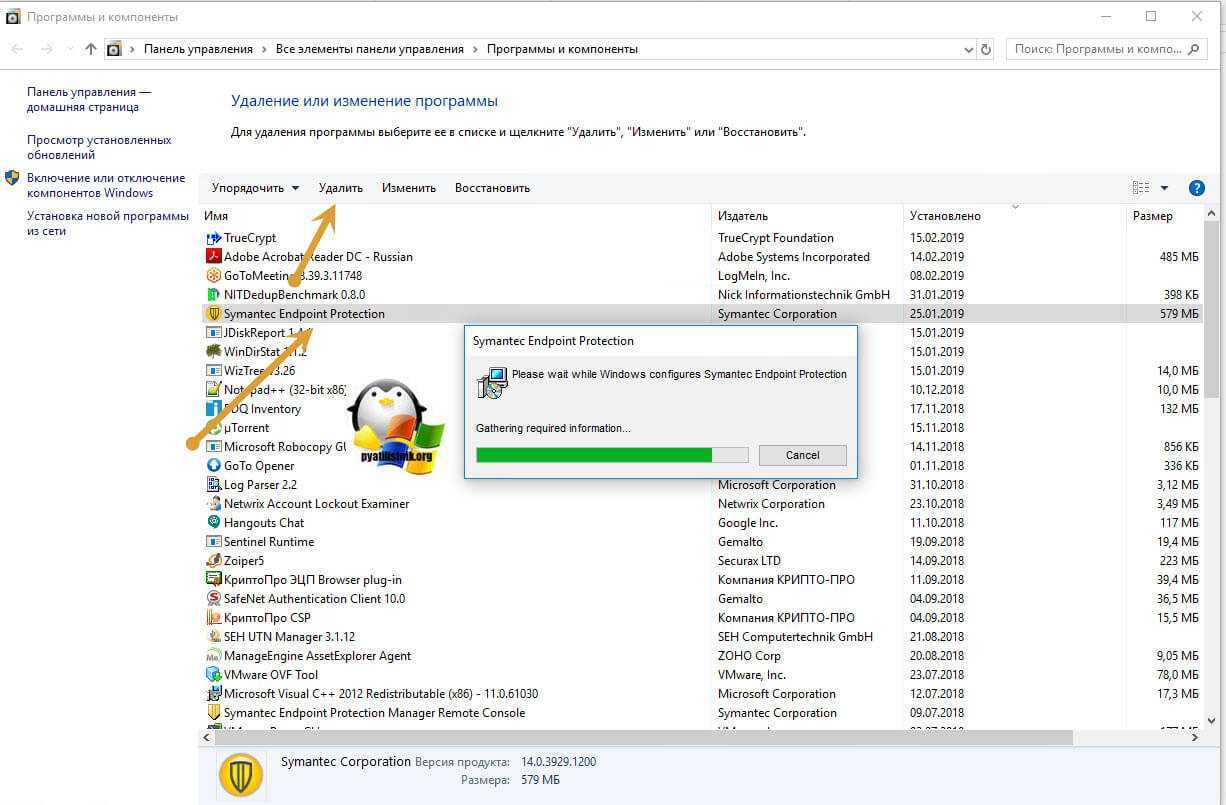The image size is (1226, 805).
Task: Click the SEH UTN Manager icon
Action: click(x=213, y=637)
